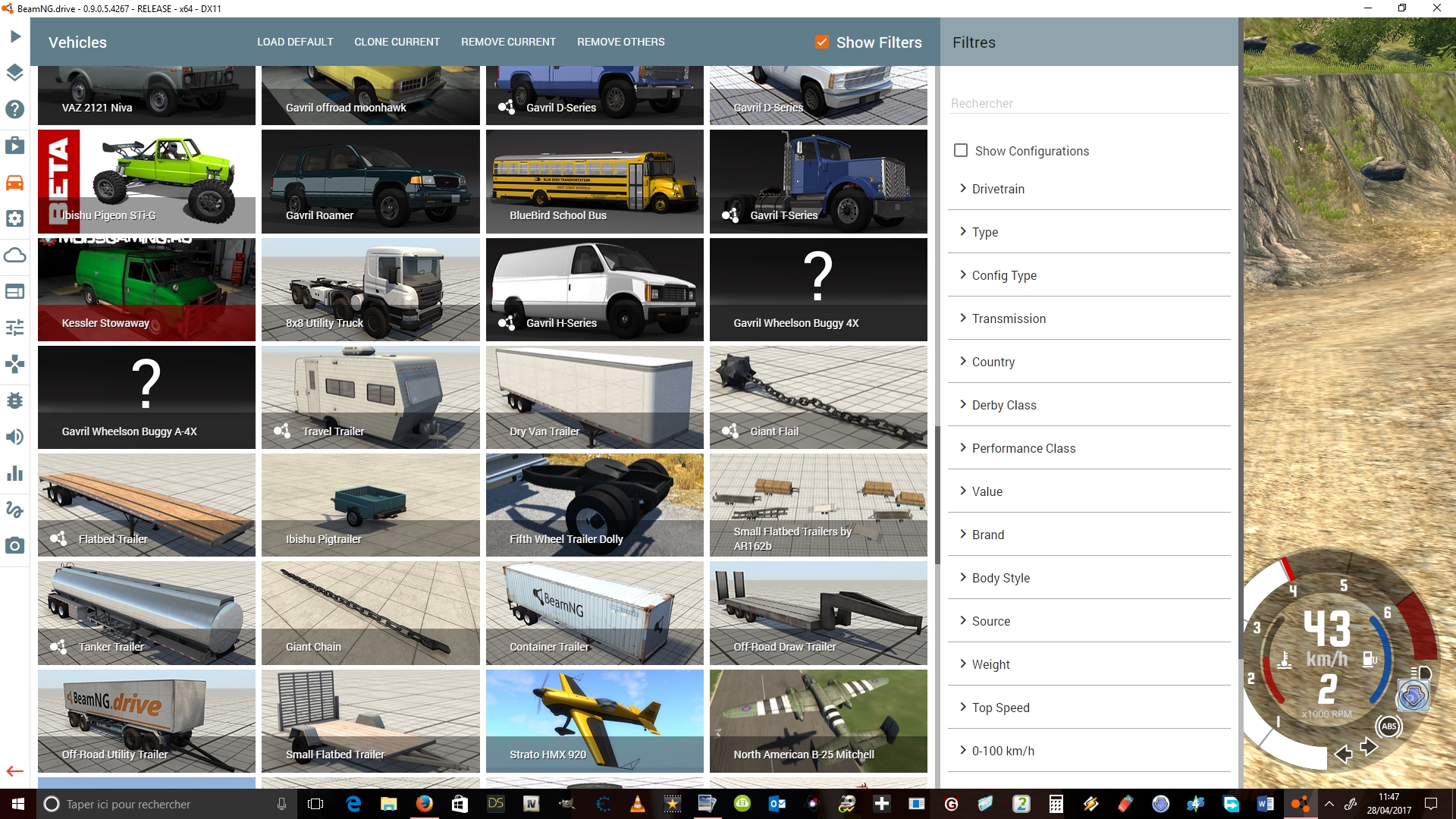
Task: Select the Gavril Roamer vehicle
Action: 370,181
